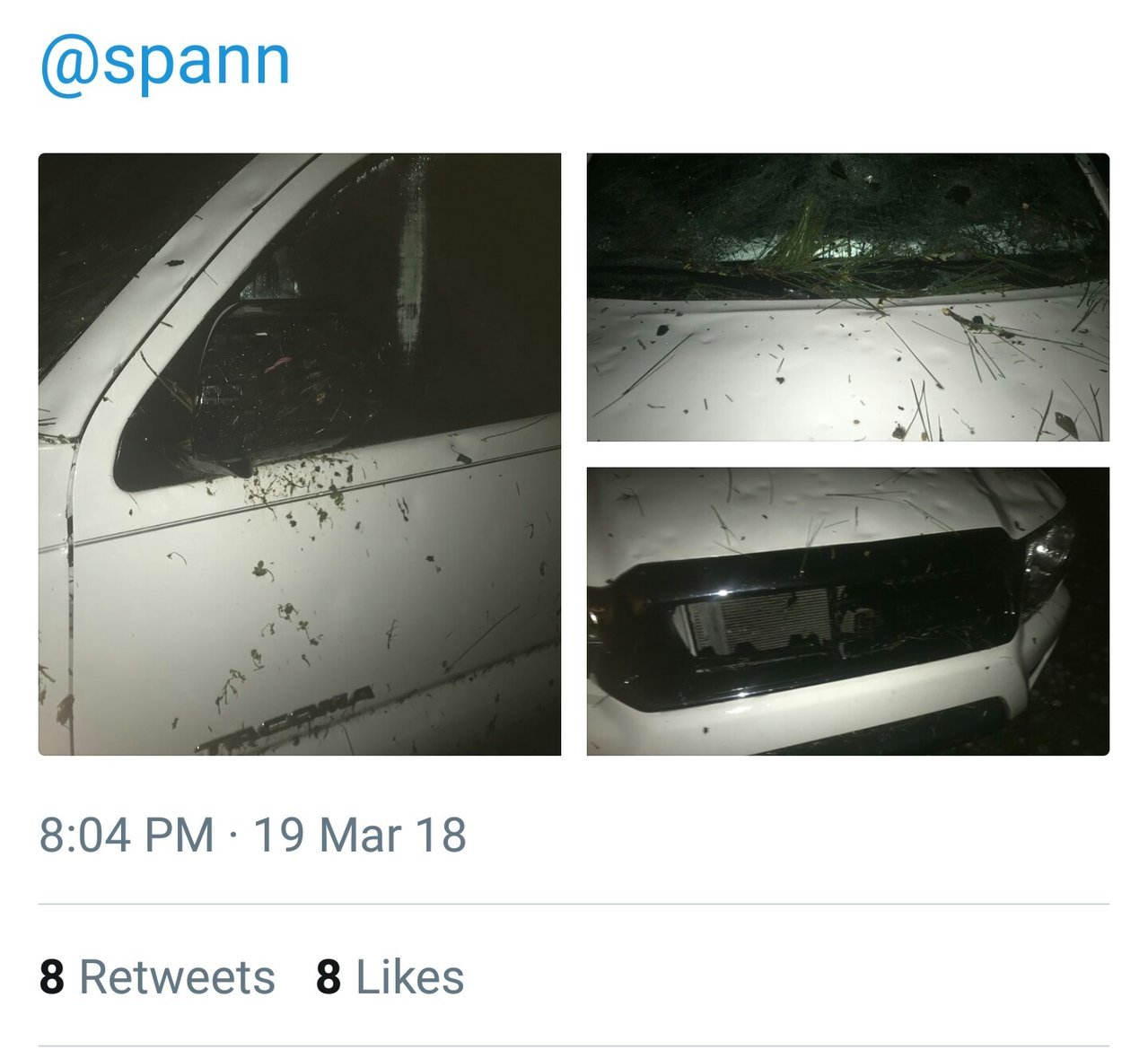Open the left photo of the truck door
This screenshot has width=1148, height=1050.
pyautogui.click(x=300, y=454)
